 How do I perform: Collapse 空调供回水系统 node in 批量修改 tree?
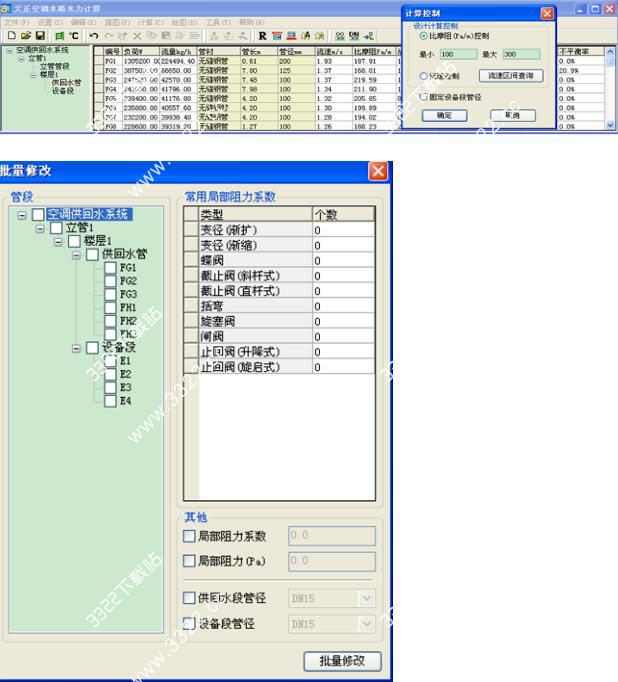point(22,215)
